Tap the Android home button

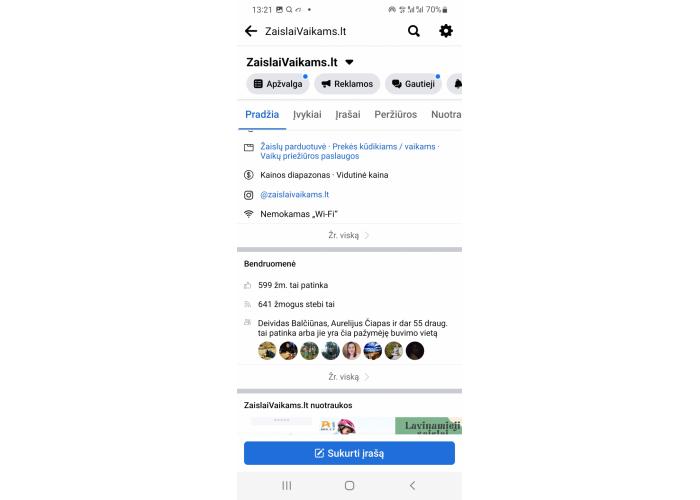point(350,485)
